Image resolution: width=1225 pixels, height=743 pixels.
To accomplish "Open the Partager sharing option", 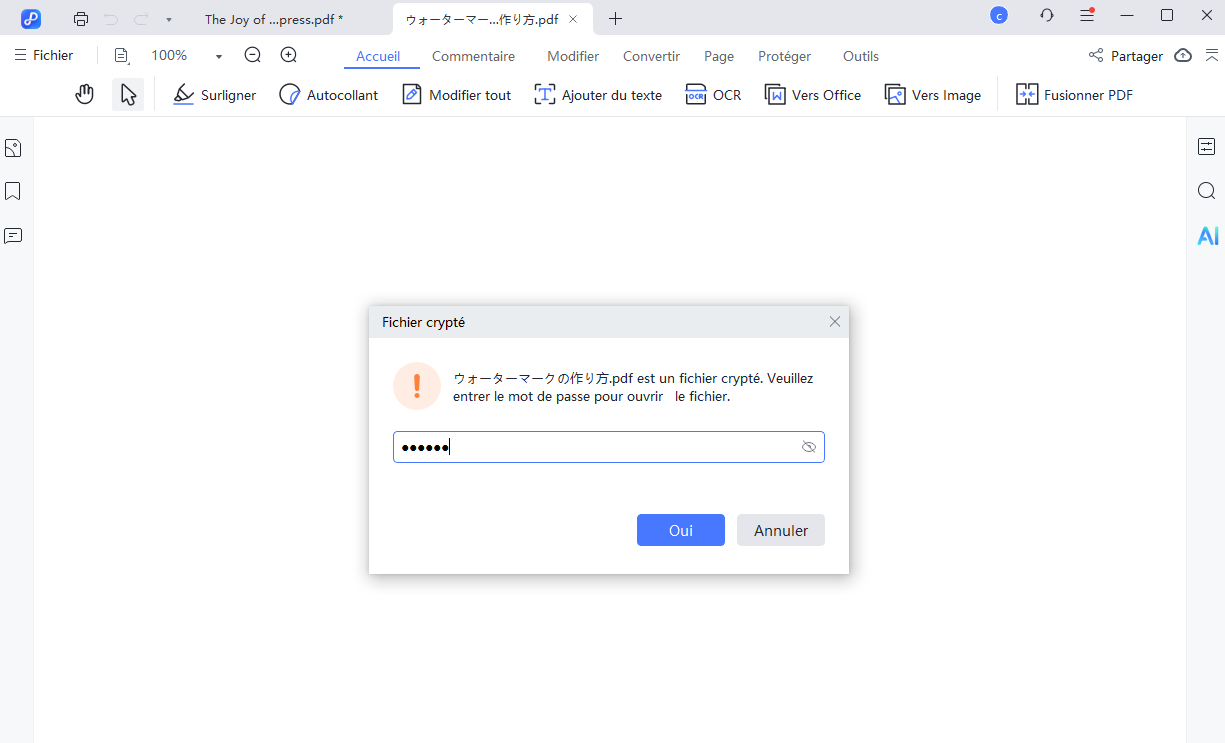I will click(x=1125, y=56).
